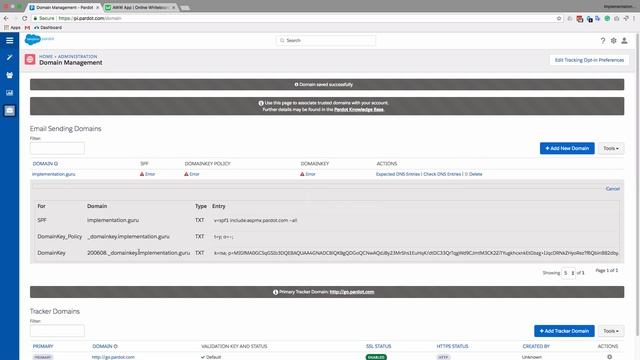Open the settings gear icon in header
640x360 pixels.
[613, 40]
